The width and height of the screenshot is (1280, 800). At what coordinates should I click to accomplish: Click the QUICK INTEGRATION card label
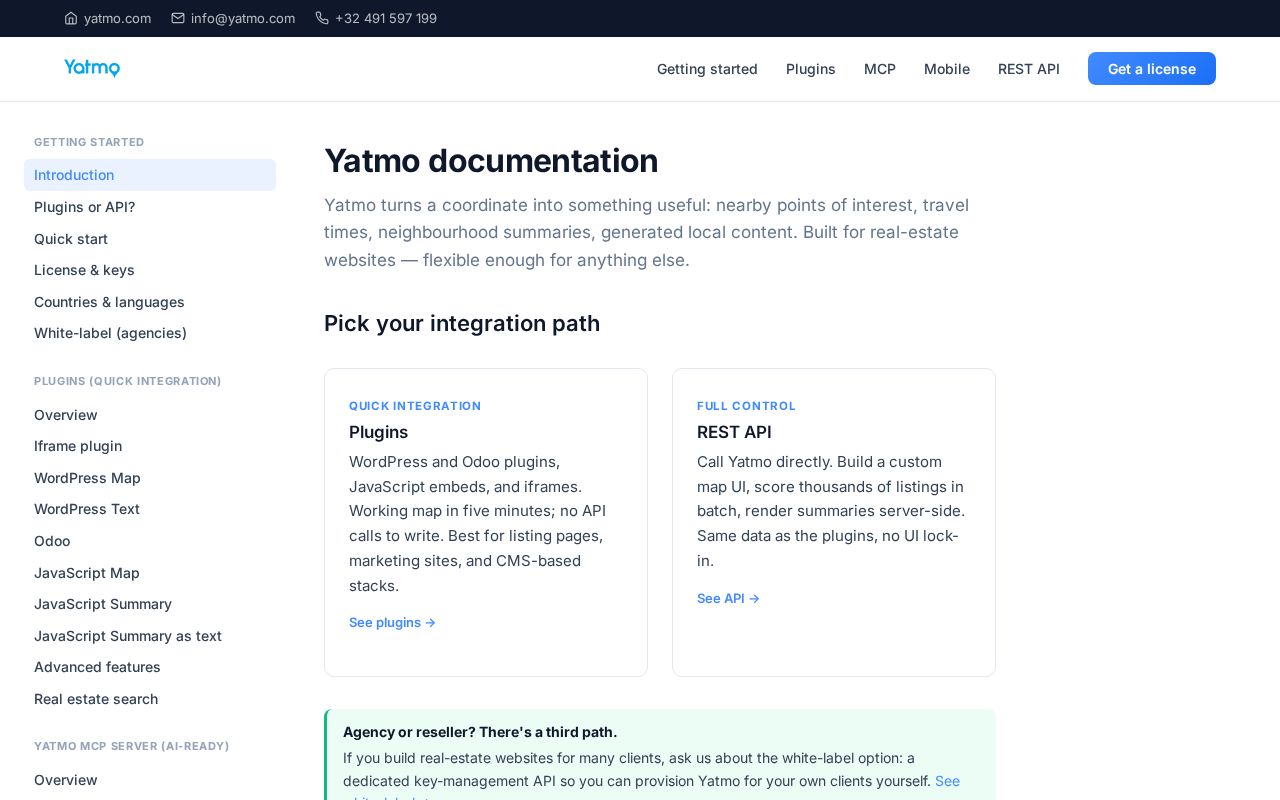[415, 406]
